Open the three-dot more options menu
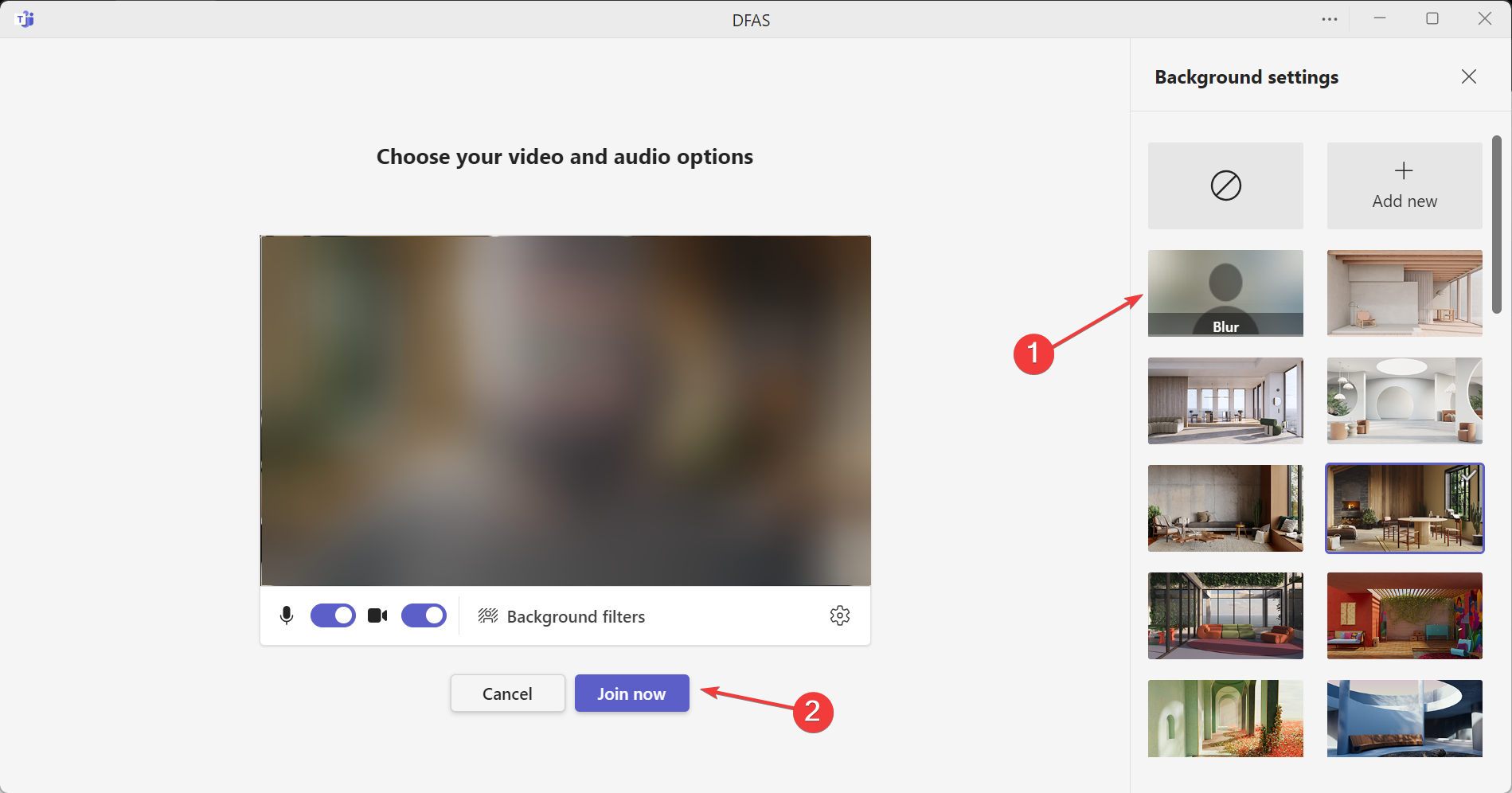 tap(1330, 19)
